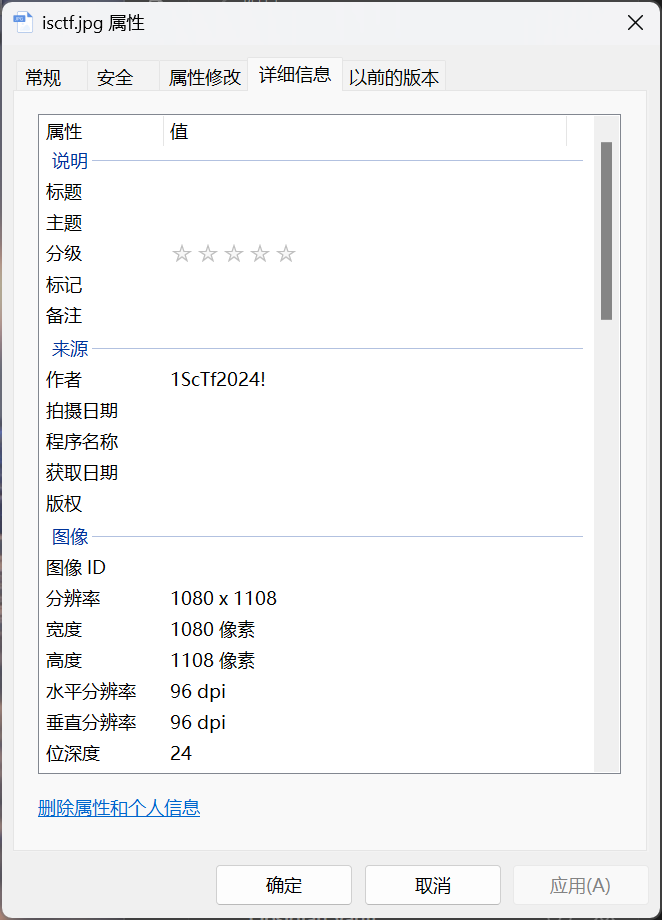The image size is (662, 920).
Task: Click the 删除属性和个人信息 link
Action: click(x=119, y=808)
